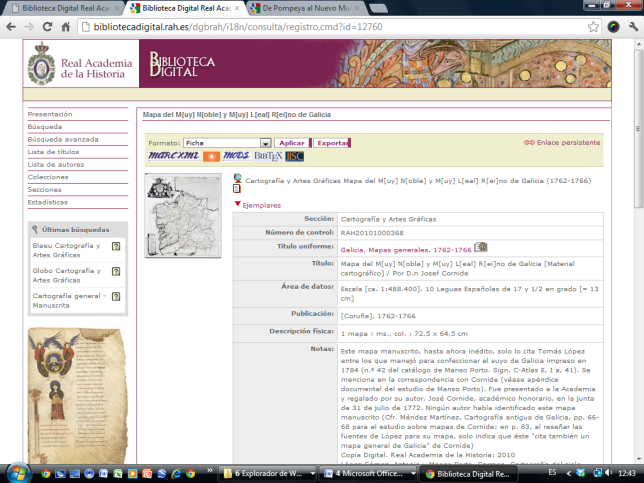Click the small document icon under the globe

237,189
